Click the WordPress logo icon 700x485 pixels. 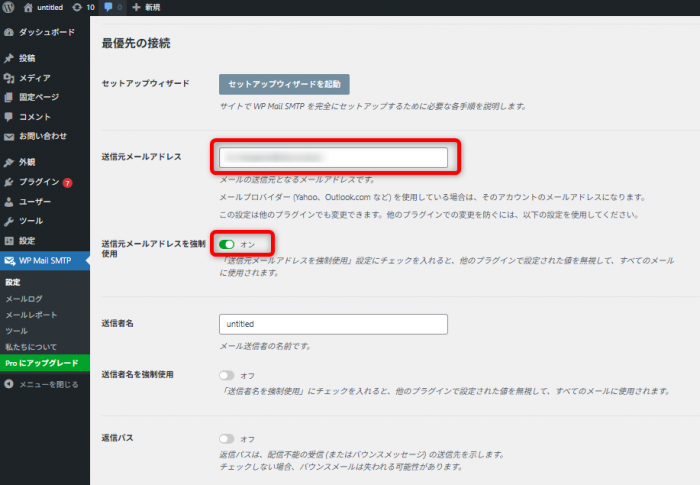(8, 7)
